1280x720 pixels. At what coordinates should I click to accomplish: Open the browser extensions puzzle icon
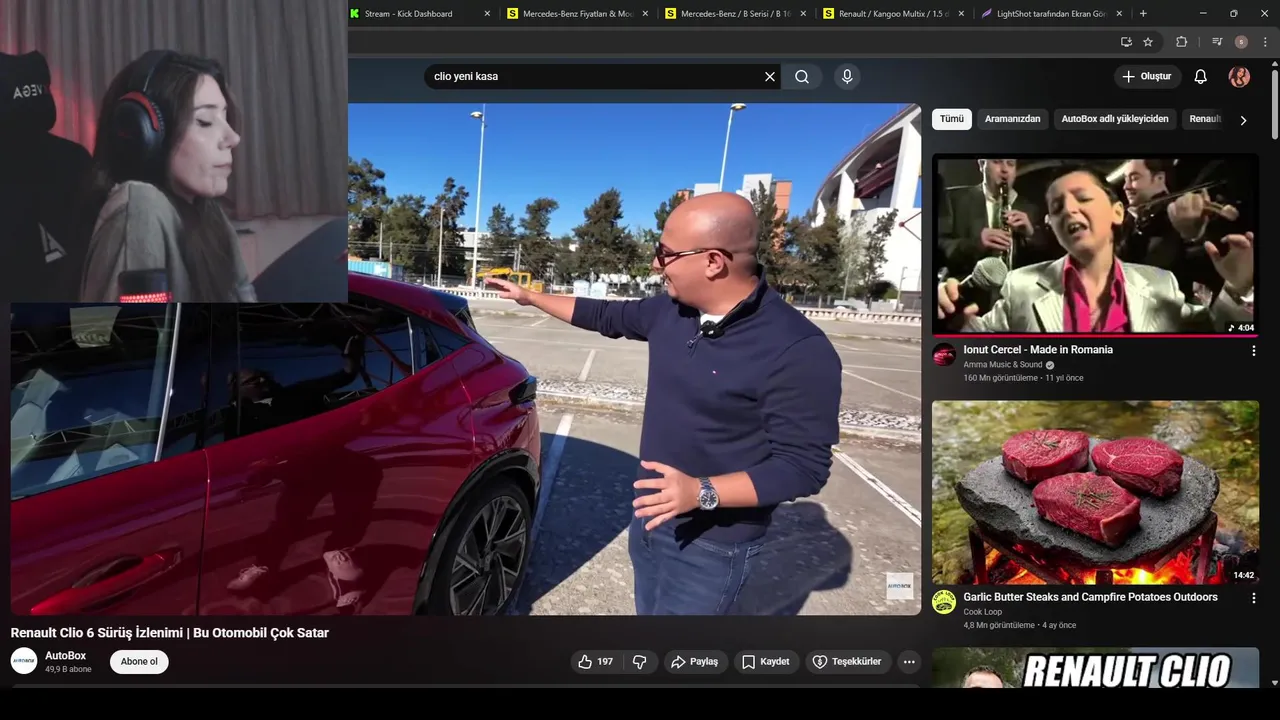click(x=1182, y=42)
